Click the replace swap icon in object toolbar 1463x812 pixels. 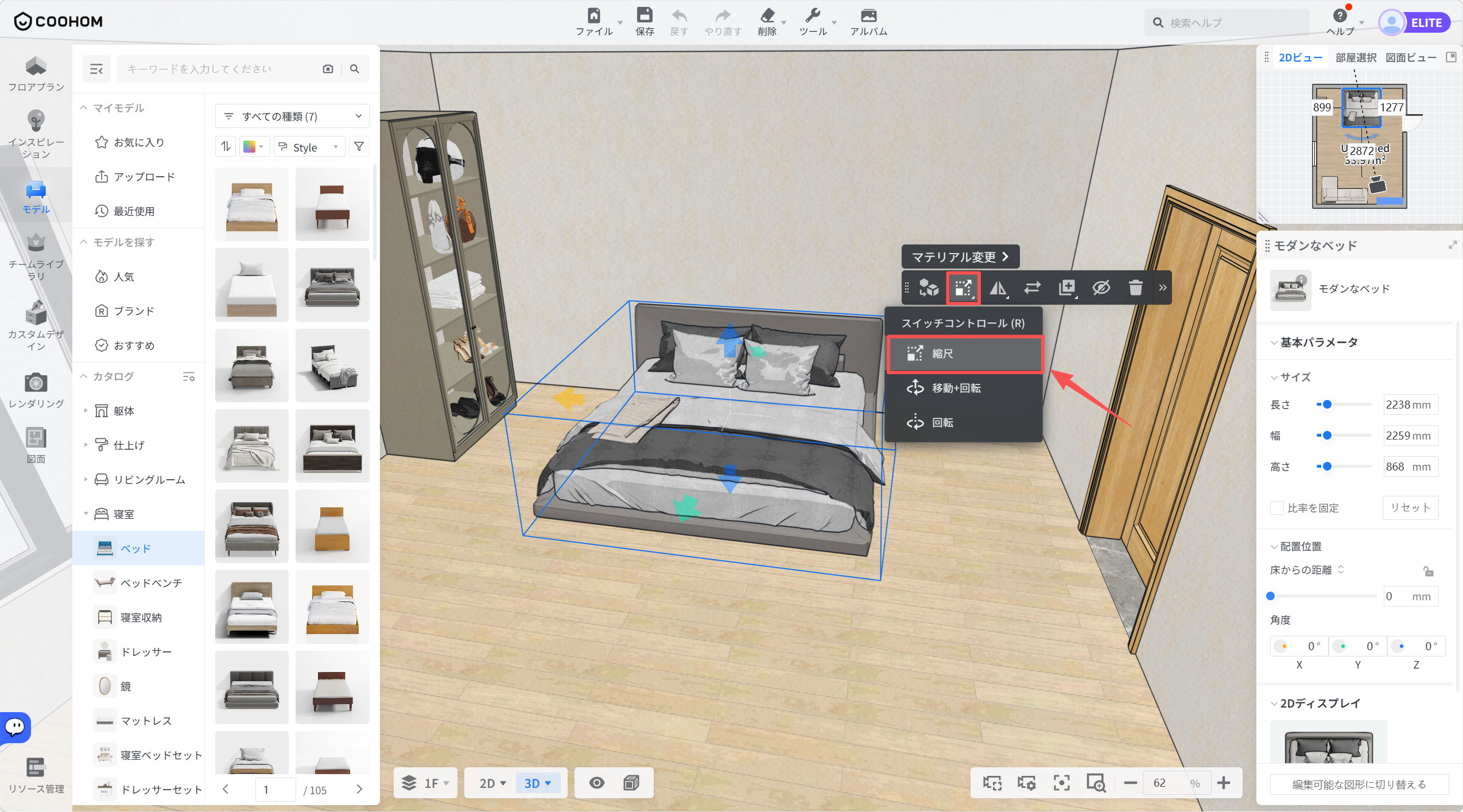pos(1033,287)
